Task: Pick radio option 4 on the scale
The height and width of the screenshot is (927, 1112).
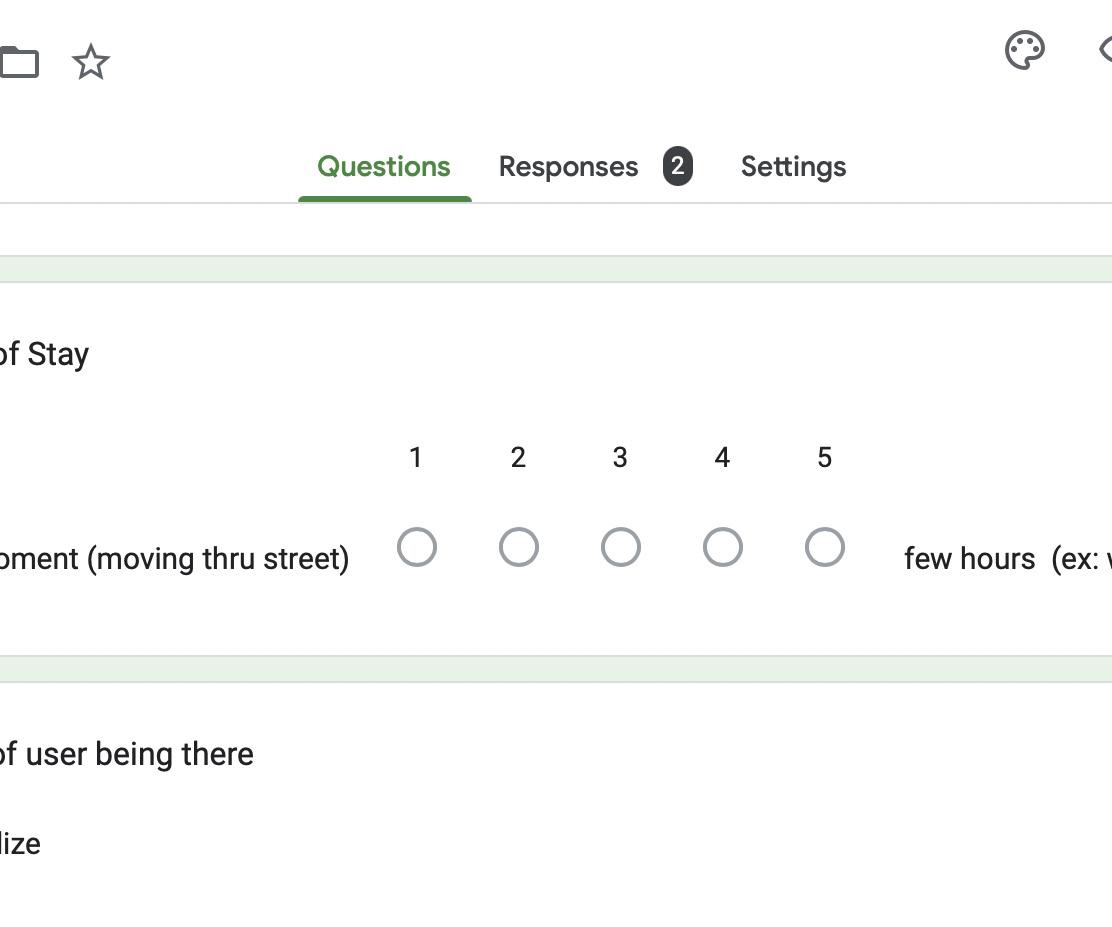Action: coord(723,547)
